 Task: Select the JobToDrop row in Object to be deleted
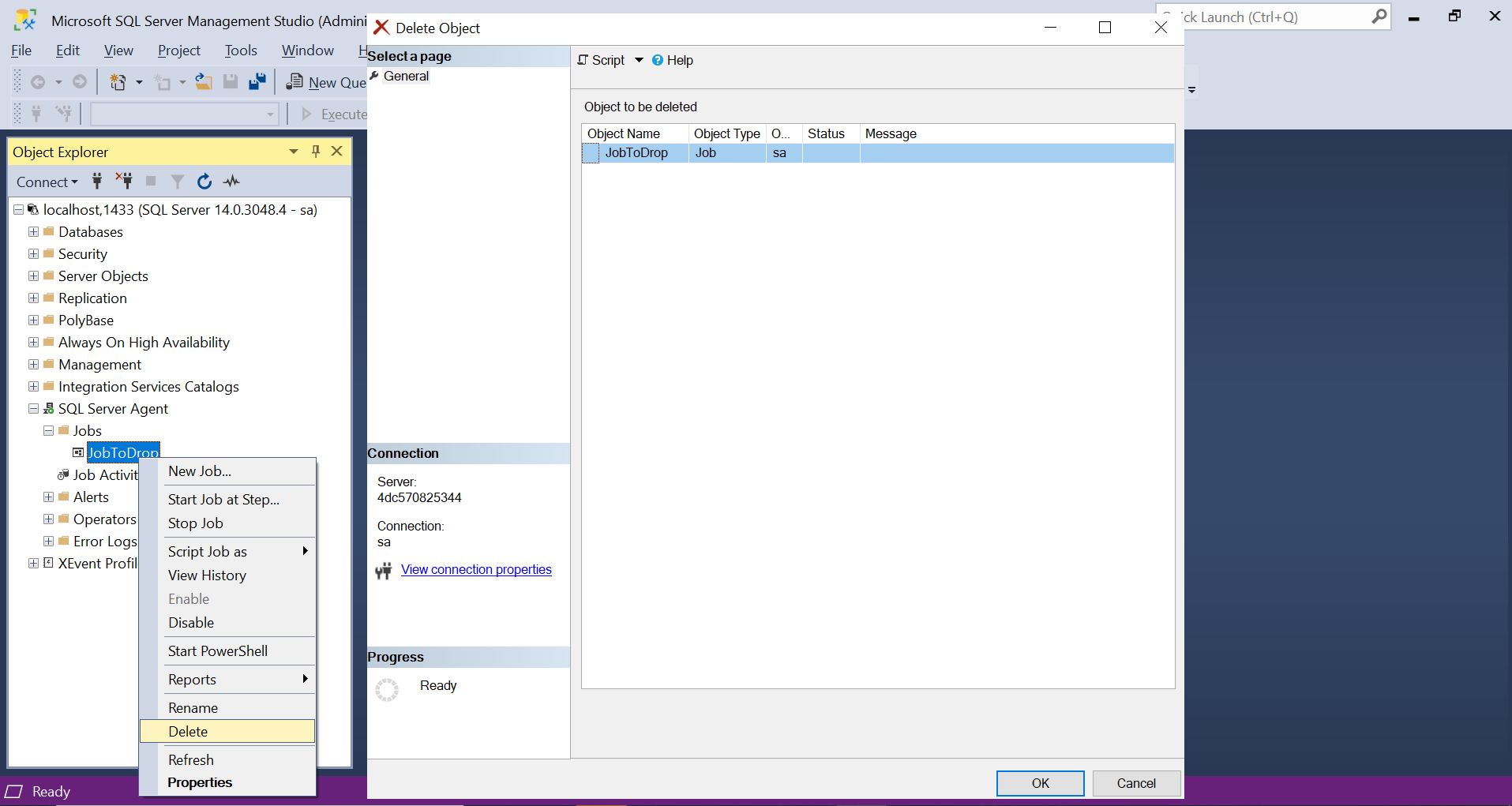(x=636, y=152)
